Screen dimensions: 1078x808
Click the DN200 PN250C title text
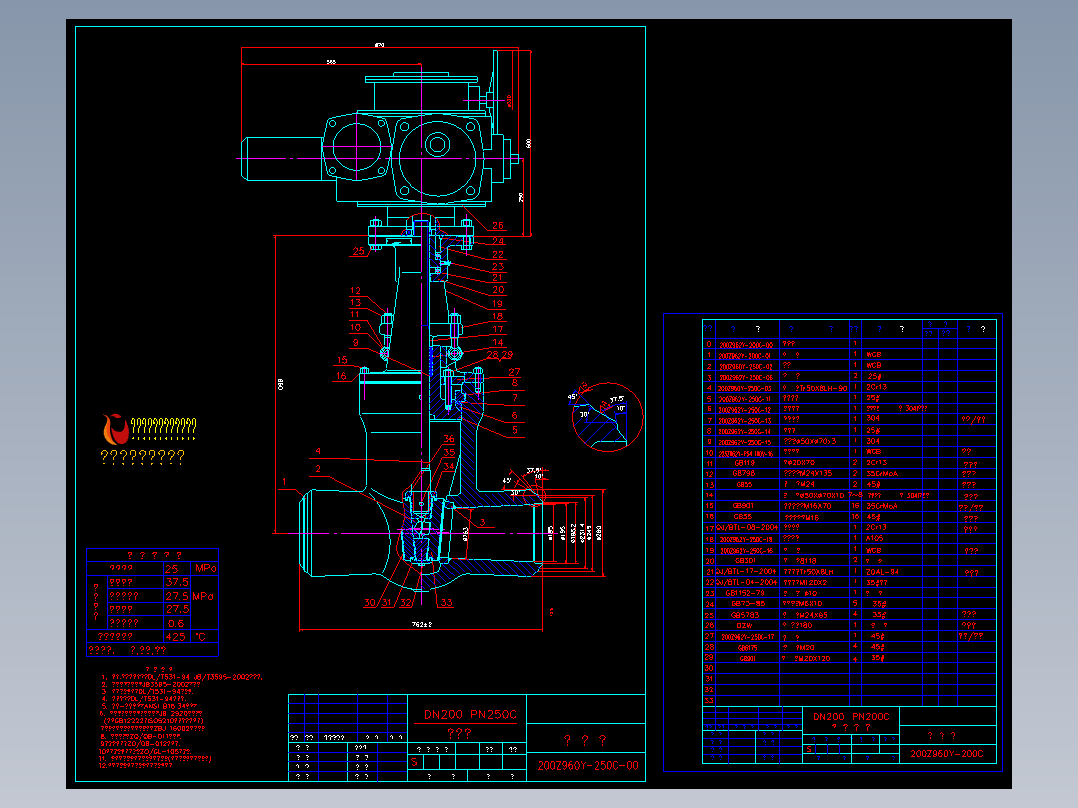coord(470,714)
